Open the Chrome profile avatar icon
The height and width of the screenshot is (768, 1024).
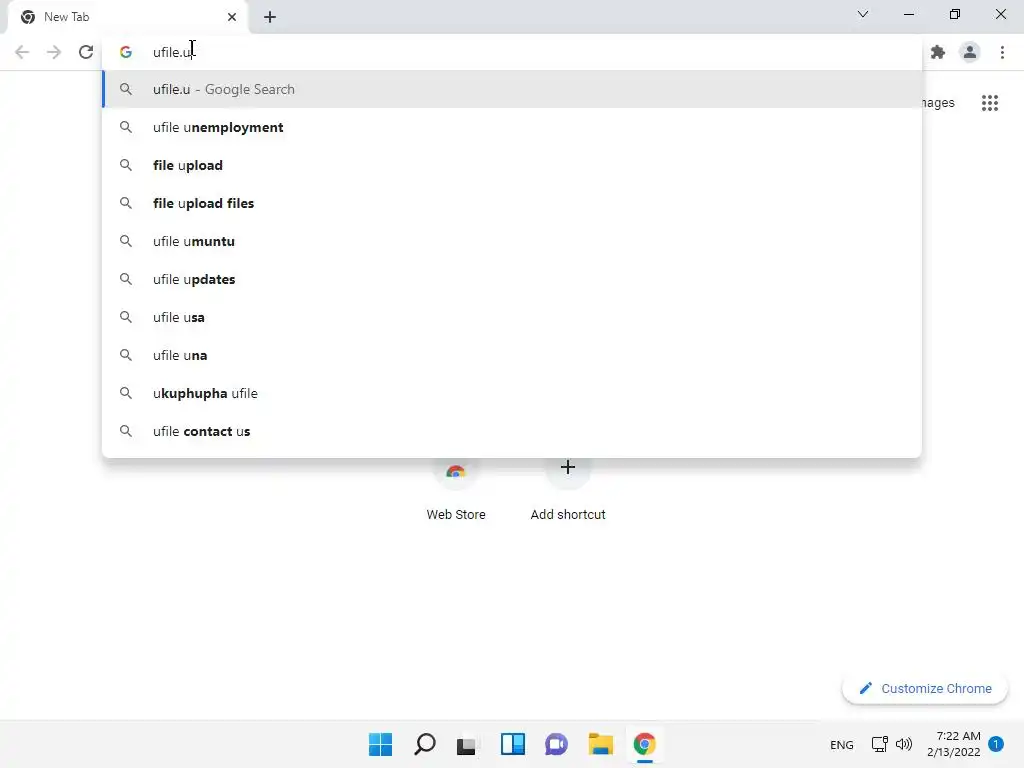click(970, 52)
